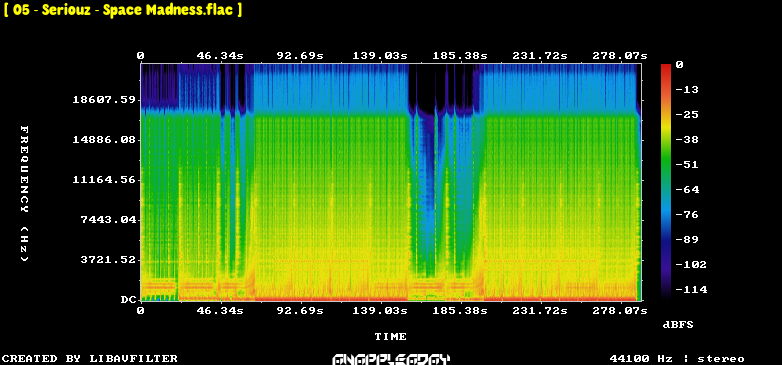Click the bottom 231.72s time label
The image size is (782, 365).
pos(540,311)
